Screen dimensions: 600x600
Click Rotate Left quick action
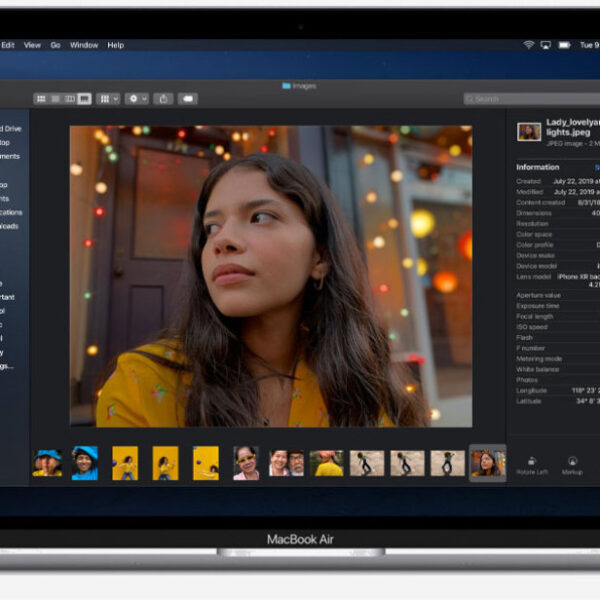532,466
